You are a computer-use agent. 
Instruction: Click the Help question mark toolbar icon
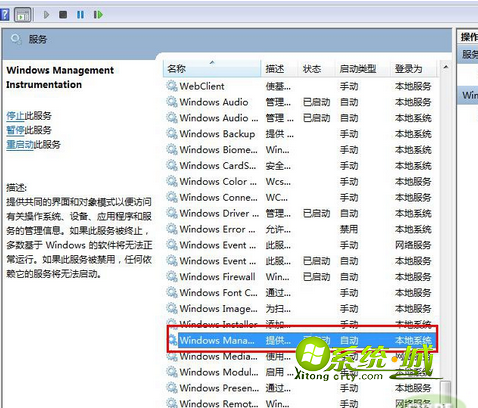[4, 15]
